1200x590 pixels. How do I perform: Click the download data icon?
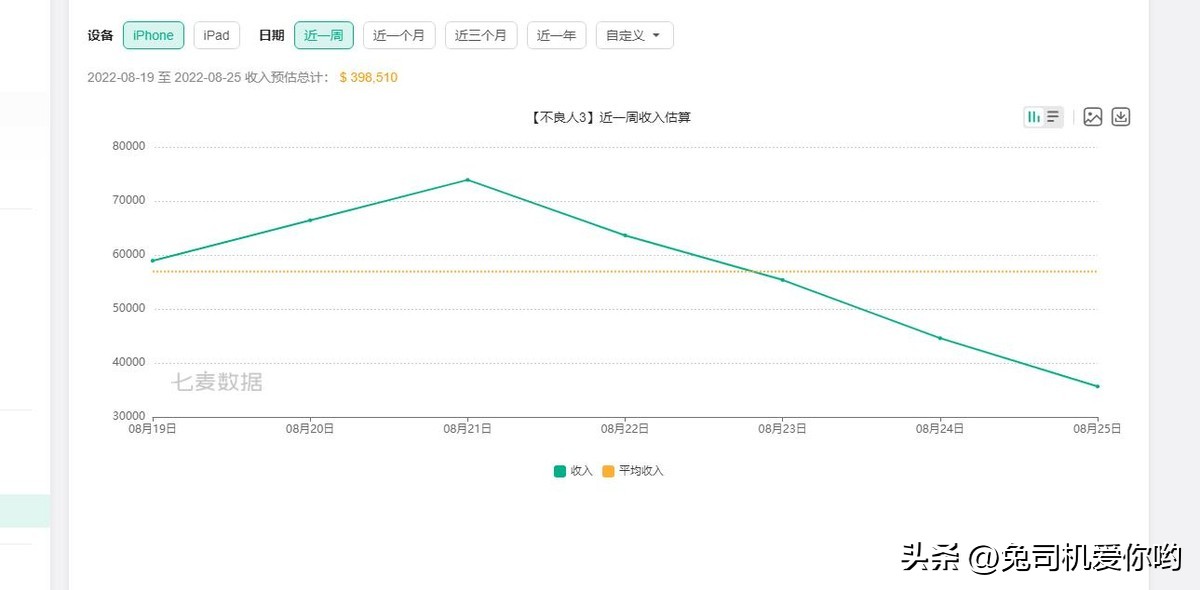click(x=1121, y=117)
